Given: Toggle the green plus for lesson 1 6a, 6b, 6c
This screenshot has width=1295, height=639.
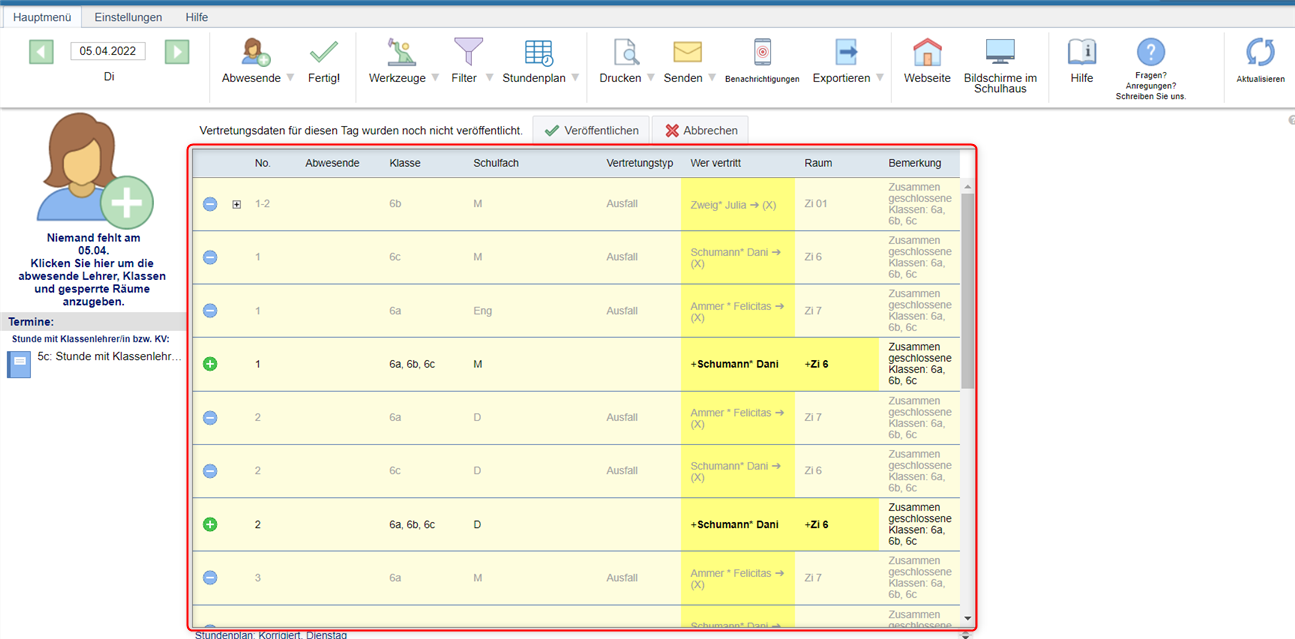Looking at the screenshot, I should point(210,364).
